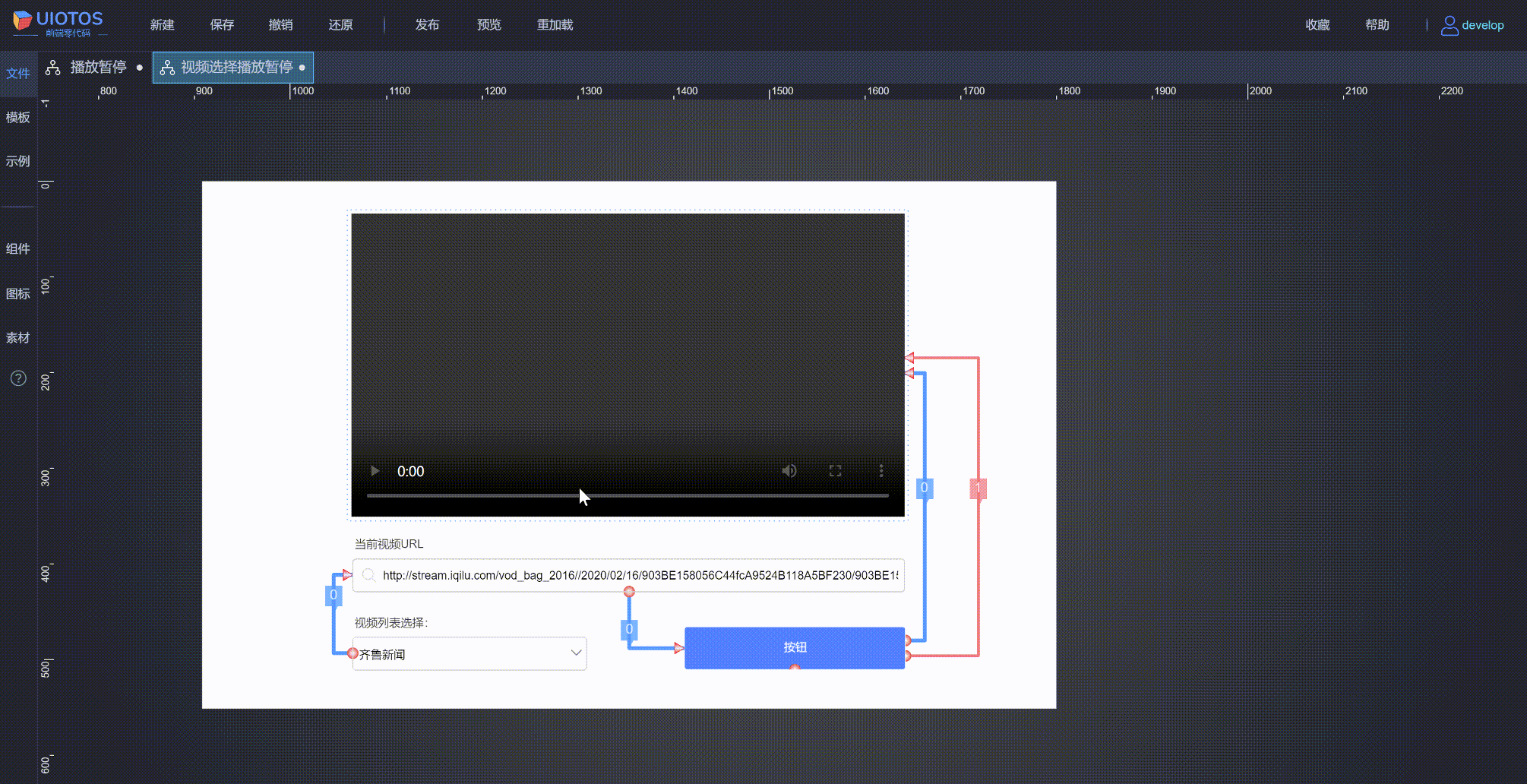Open the 图标 sidebar panel
This screenshot has width=1527, height=784.
pyautogui.click(x=18, y=294)
